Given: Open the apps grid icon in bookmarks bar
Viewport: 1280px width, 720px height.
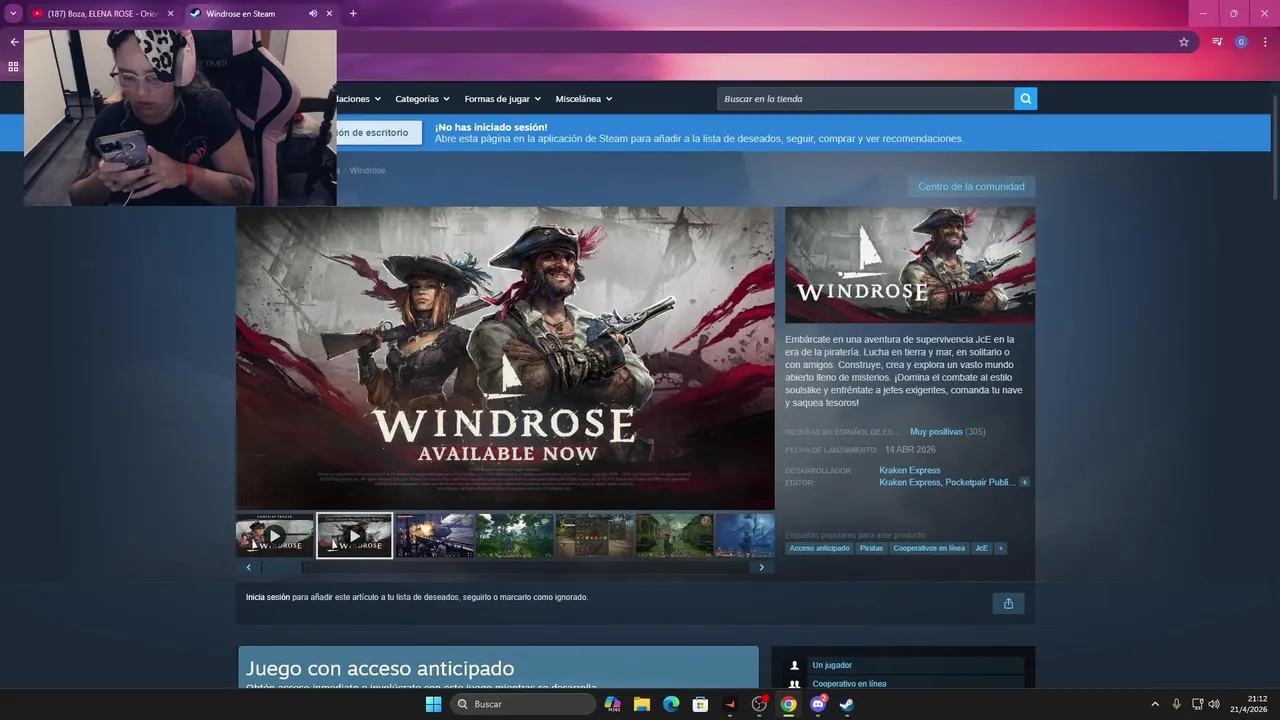Looking at the screenshot, I should tap(13, 66).
